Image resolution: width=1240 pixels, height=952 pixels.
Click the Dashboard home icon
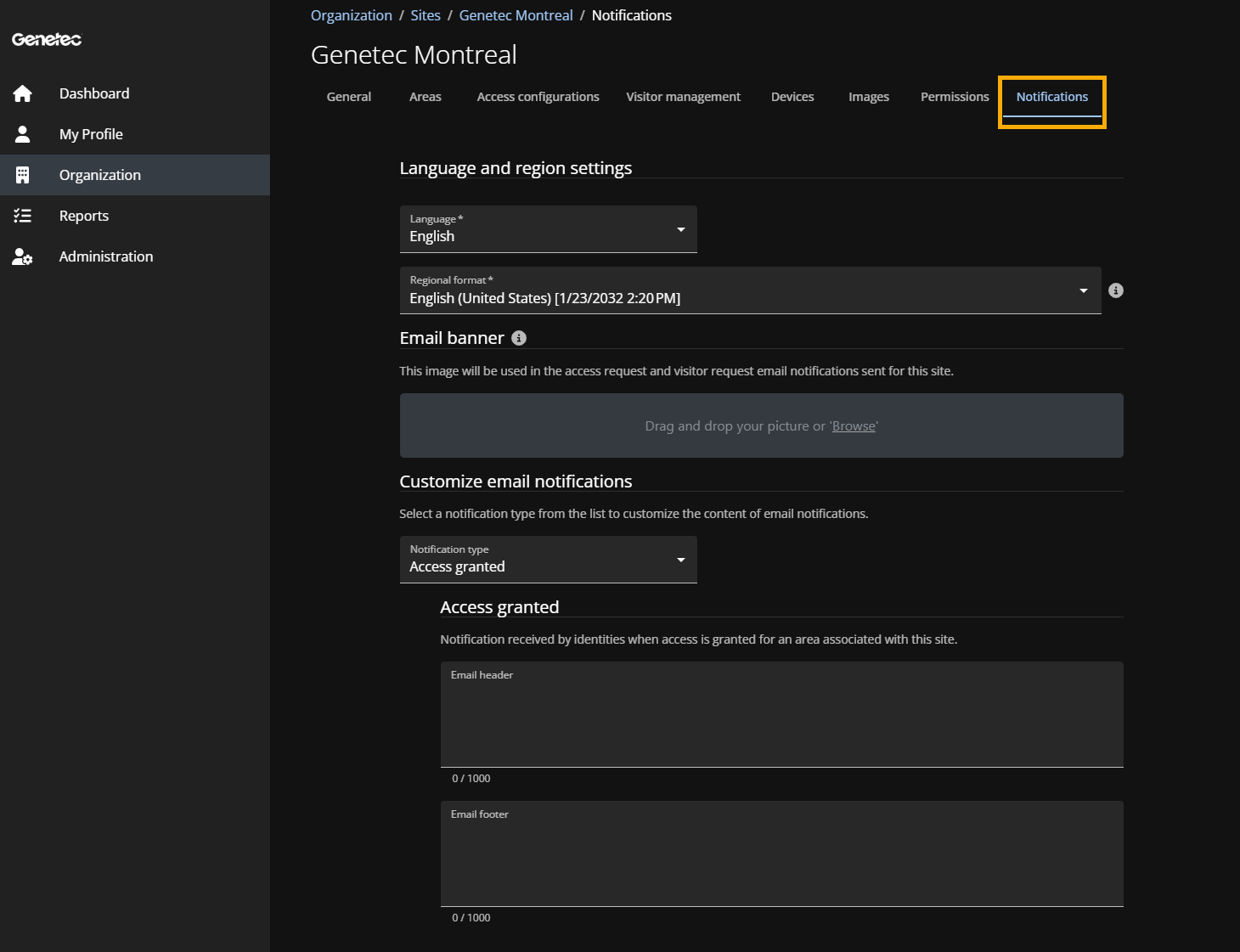coord(23,93)
